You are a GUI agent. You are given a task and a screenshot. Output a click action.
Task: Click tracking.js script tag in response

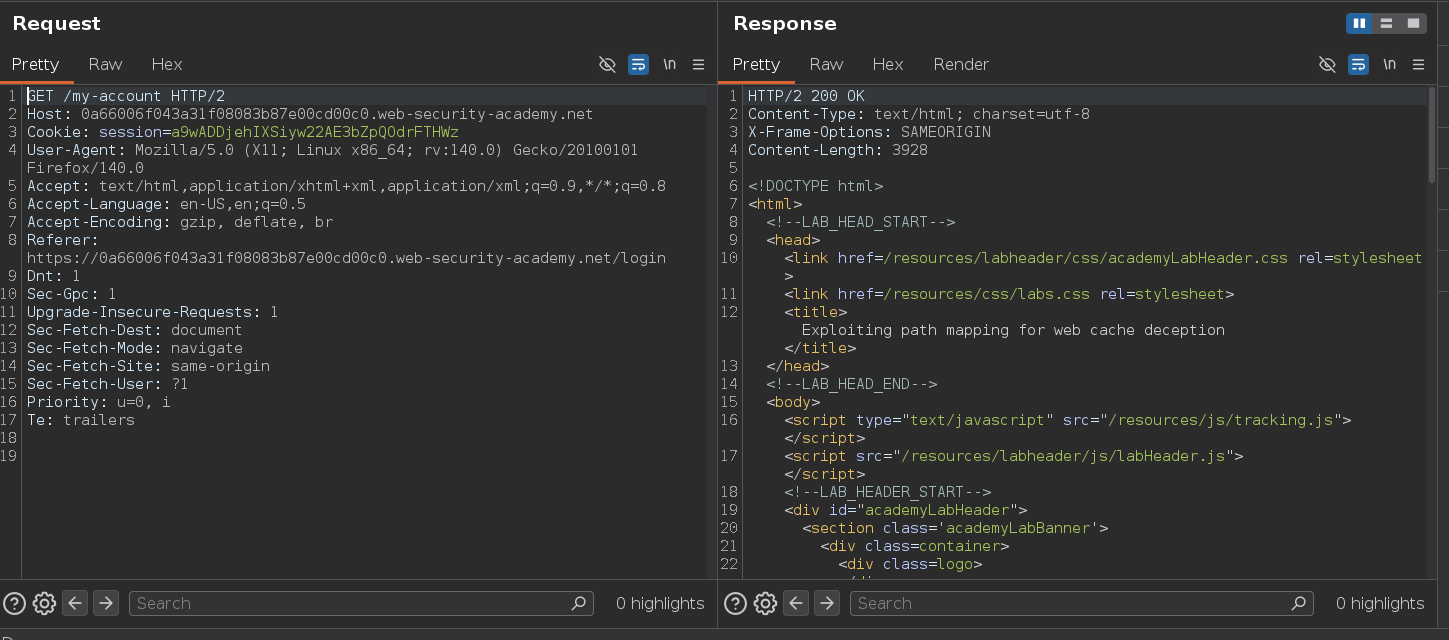1068,420
